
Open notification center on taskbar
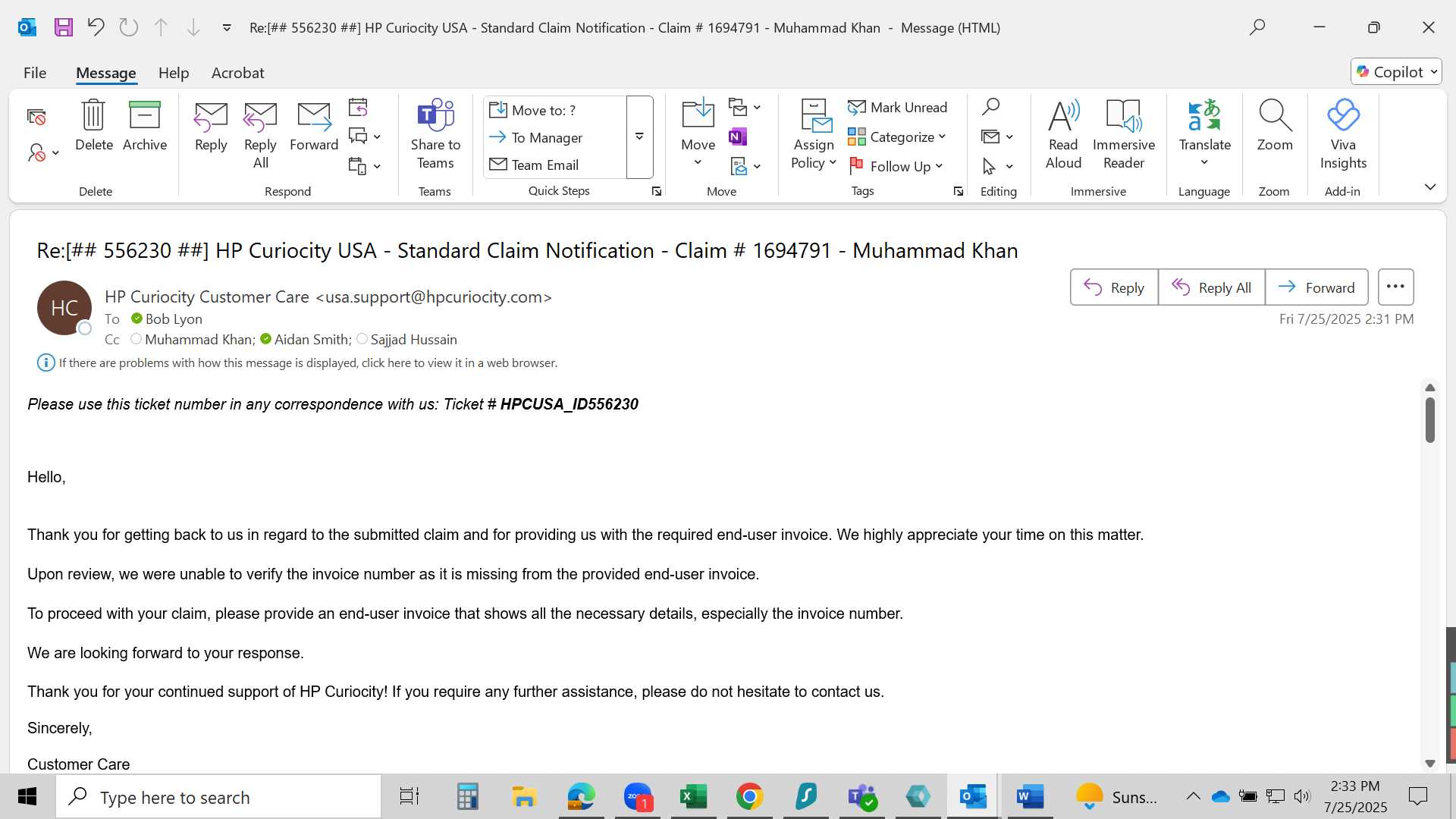[x=1417, y=796]
